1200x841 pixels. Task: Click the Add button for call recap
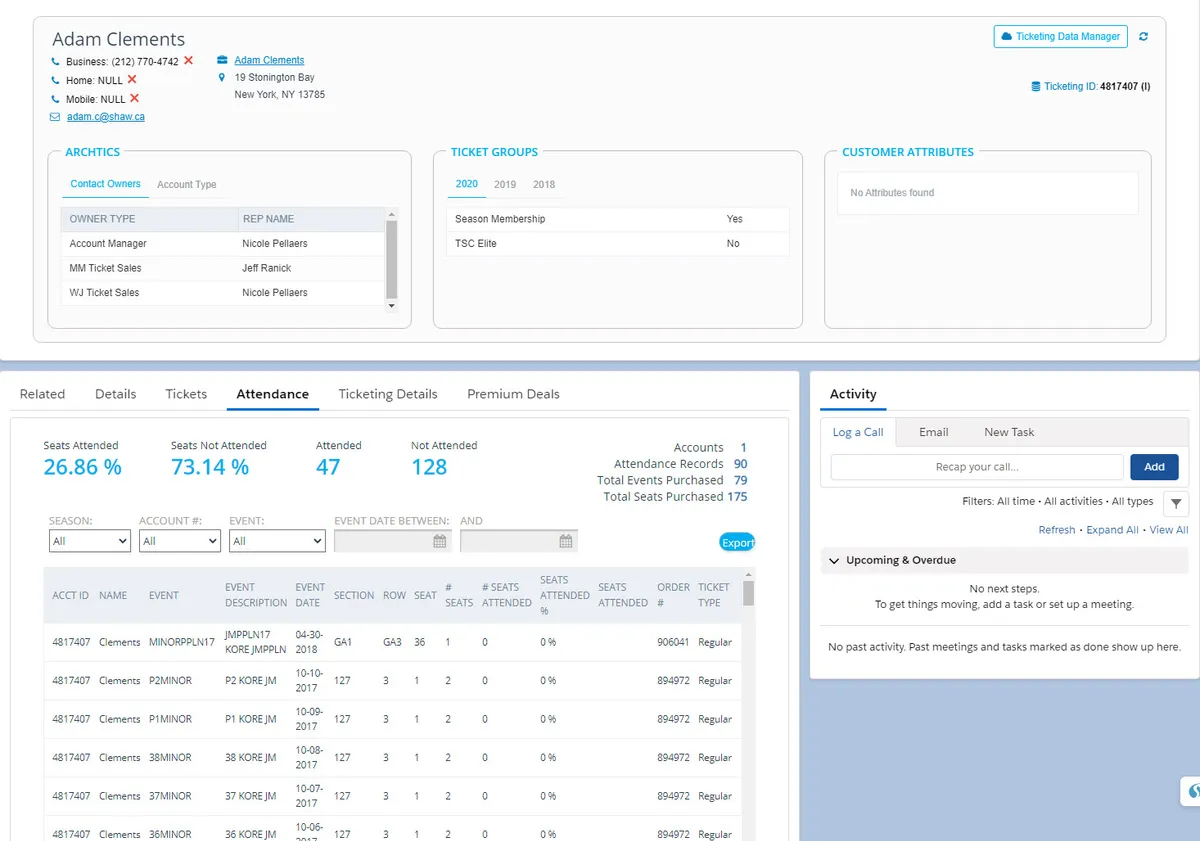coord(1154,467)
